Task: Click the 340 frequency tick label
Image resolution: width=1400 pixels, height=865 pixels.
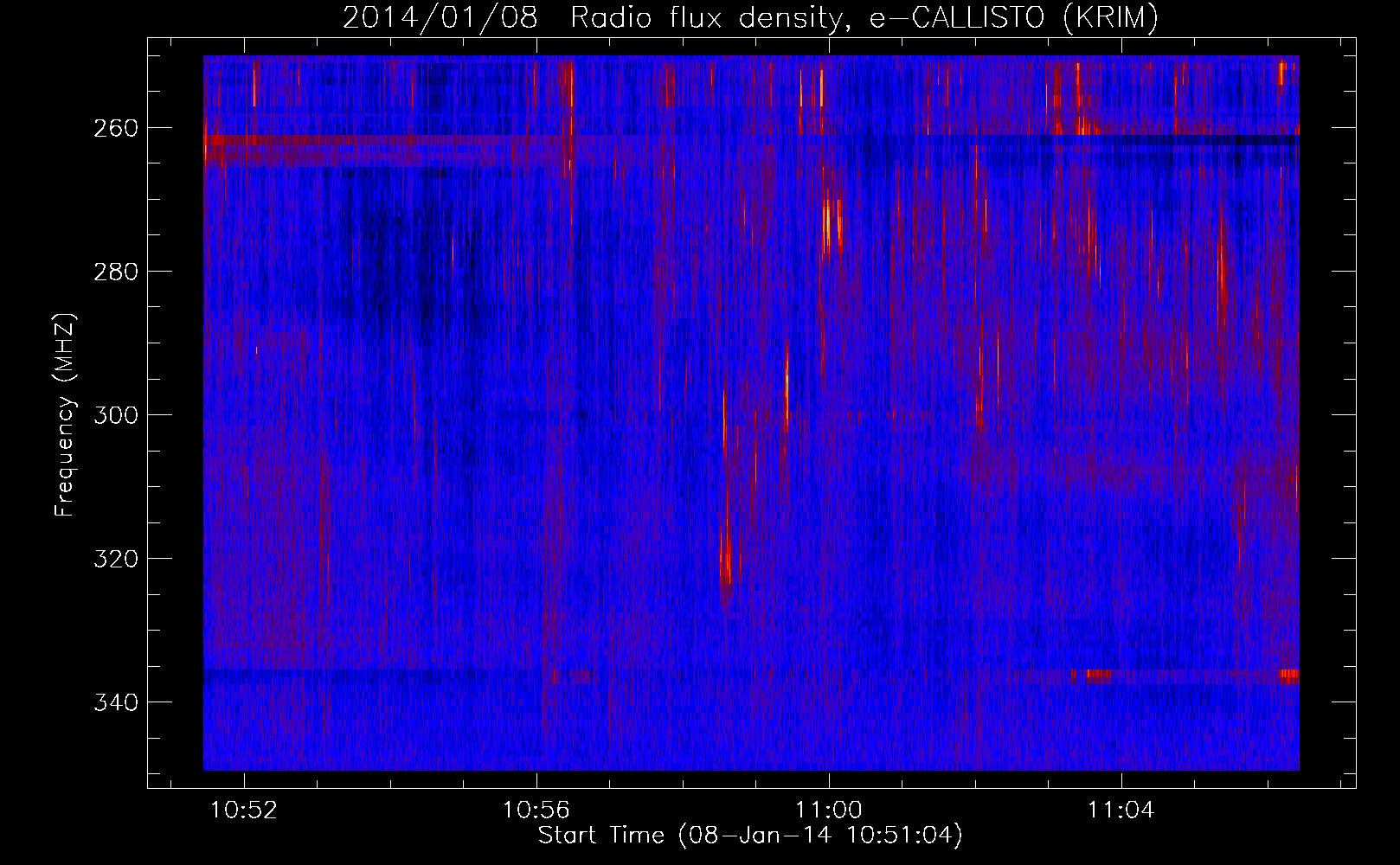Action: 116,702
